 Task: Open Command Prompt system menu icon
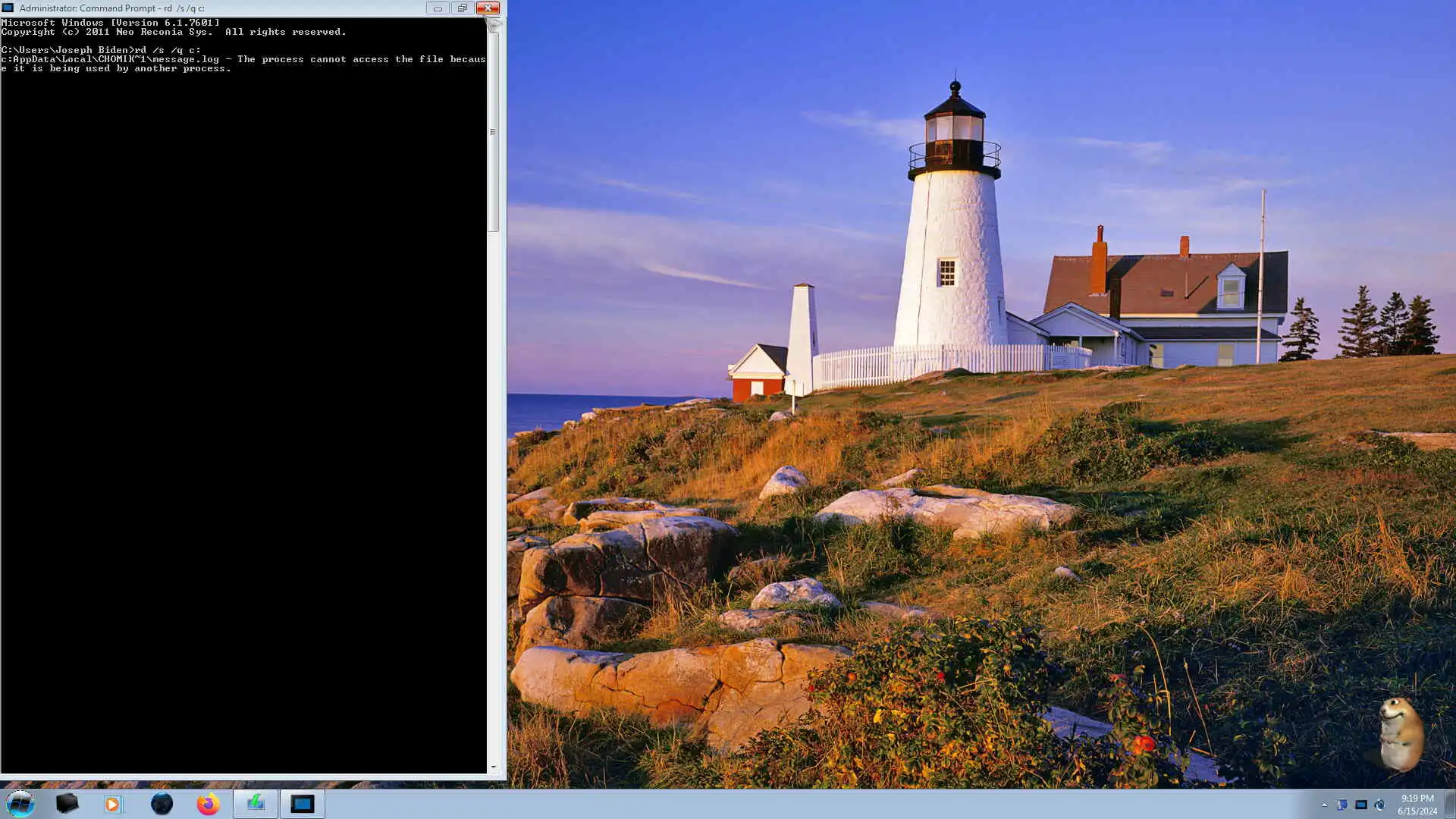coord(8,8)
